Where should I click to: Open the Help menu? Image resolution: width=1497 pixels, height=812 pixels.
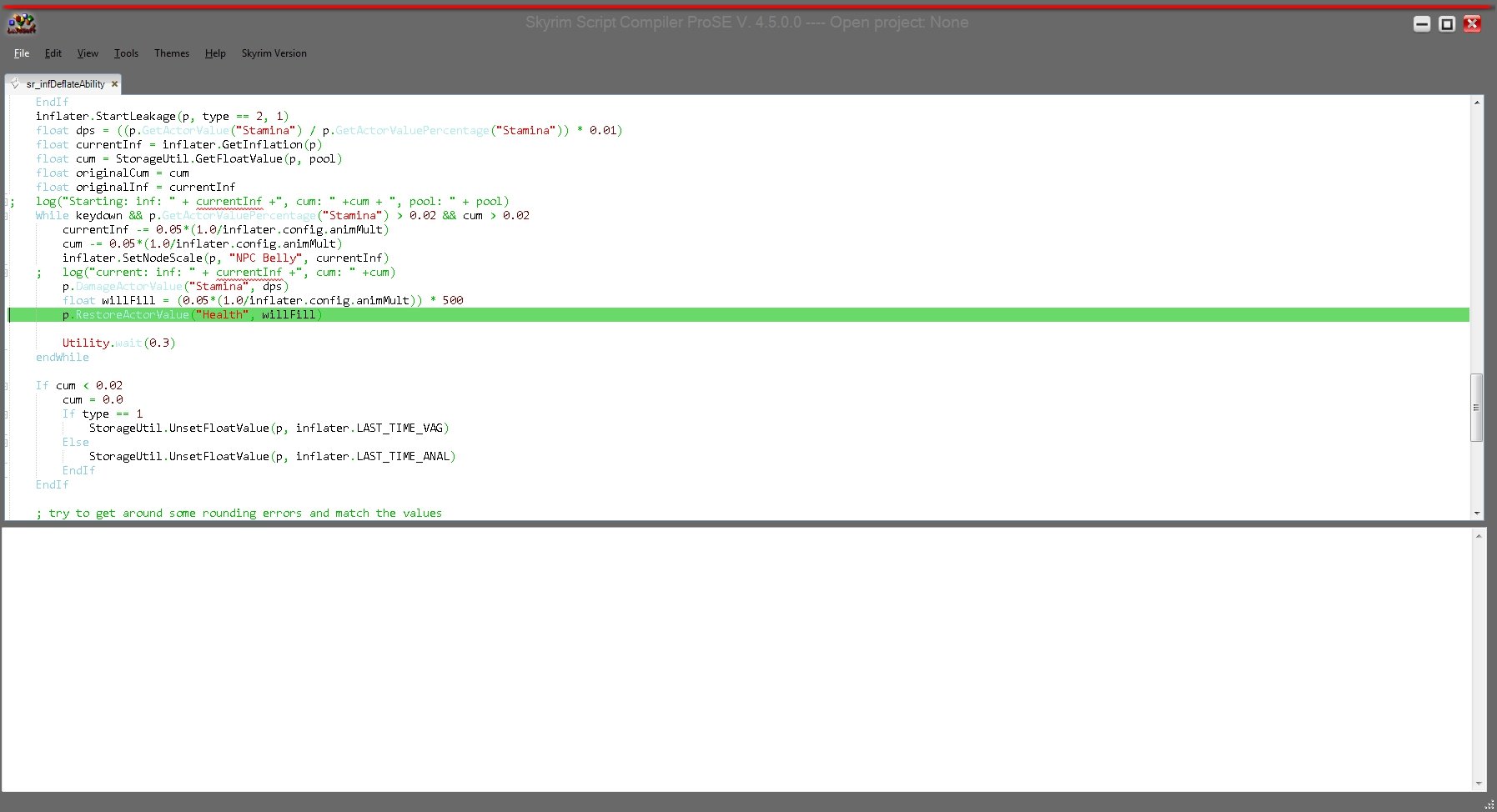coord(215,53)
